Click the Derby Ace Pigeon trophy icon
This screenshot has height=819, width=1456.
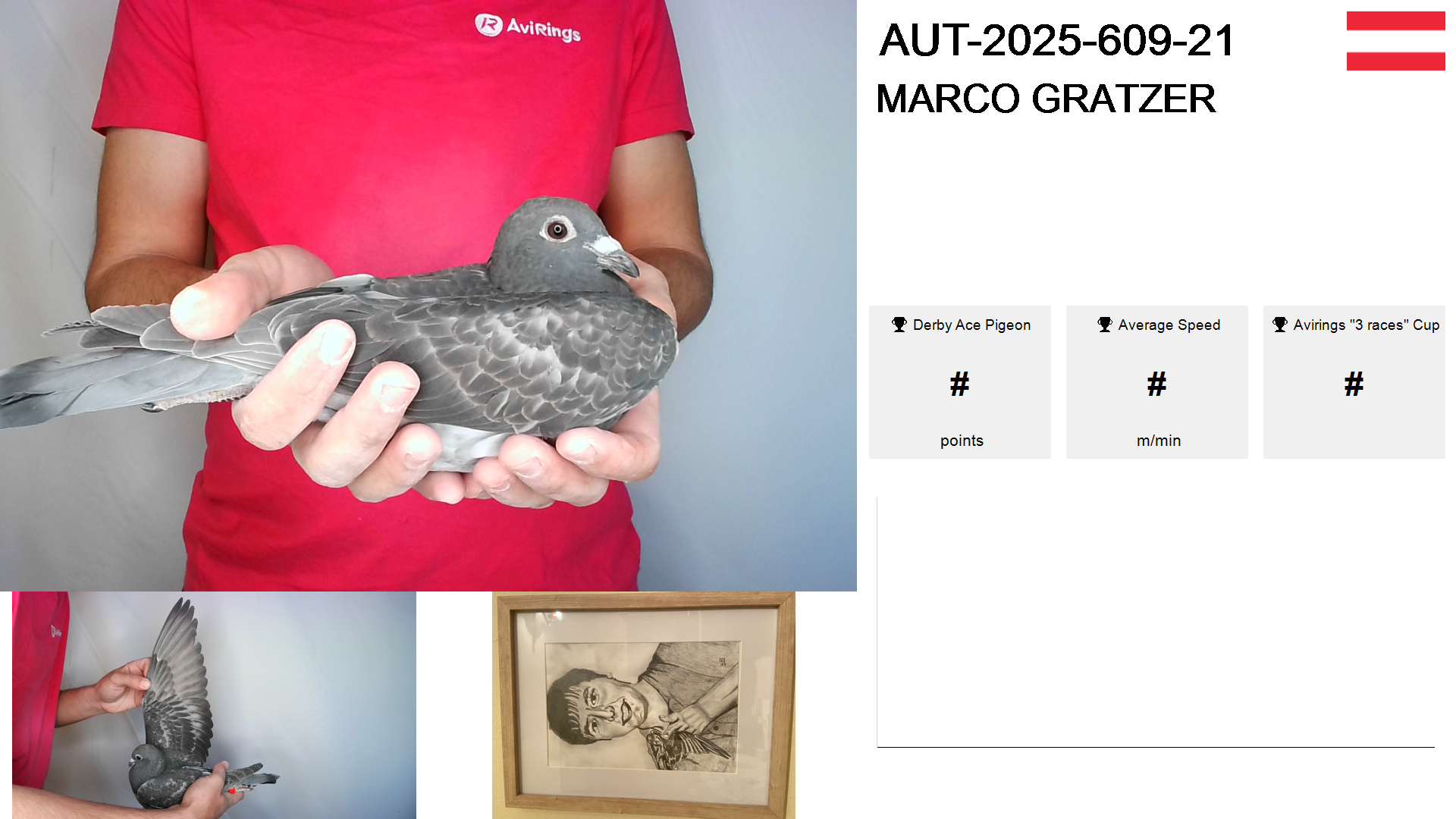coord(899,325)
